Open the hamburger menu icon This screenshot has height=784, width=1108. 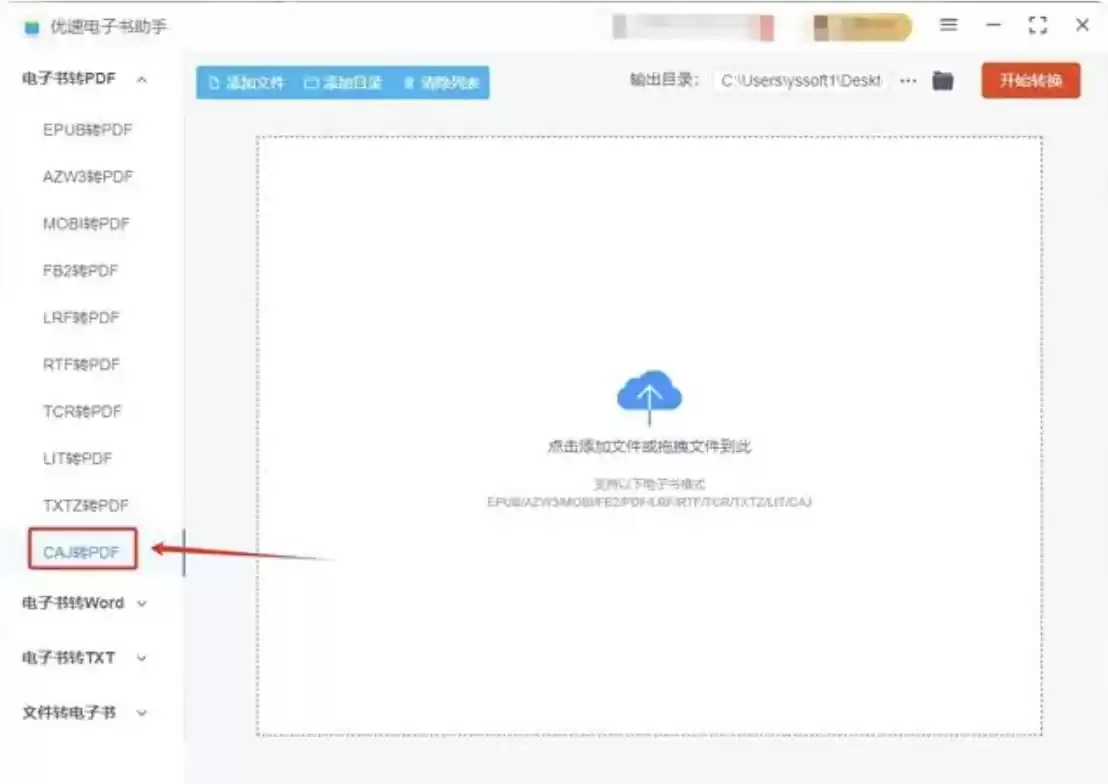click(x=948, y=26)
